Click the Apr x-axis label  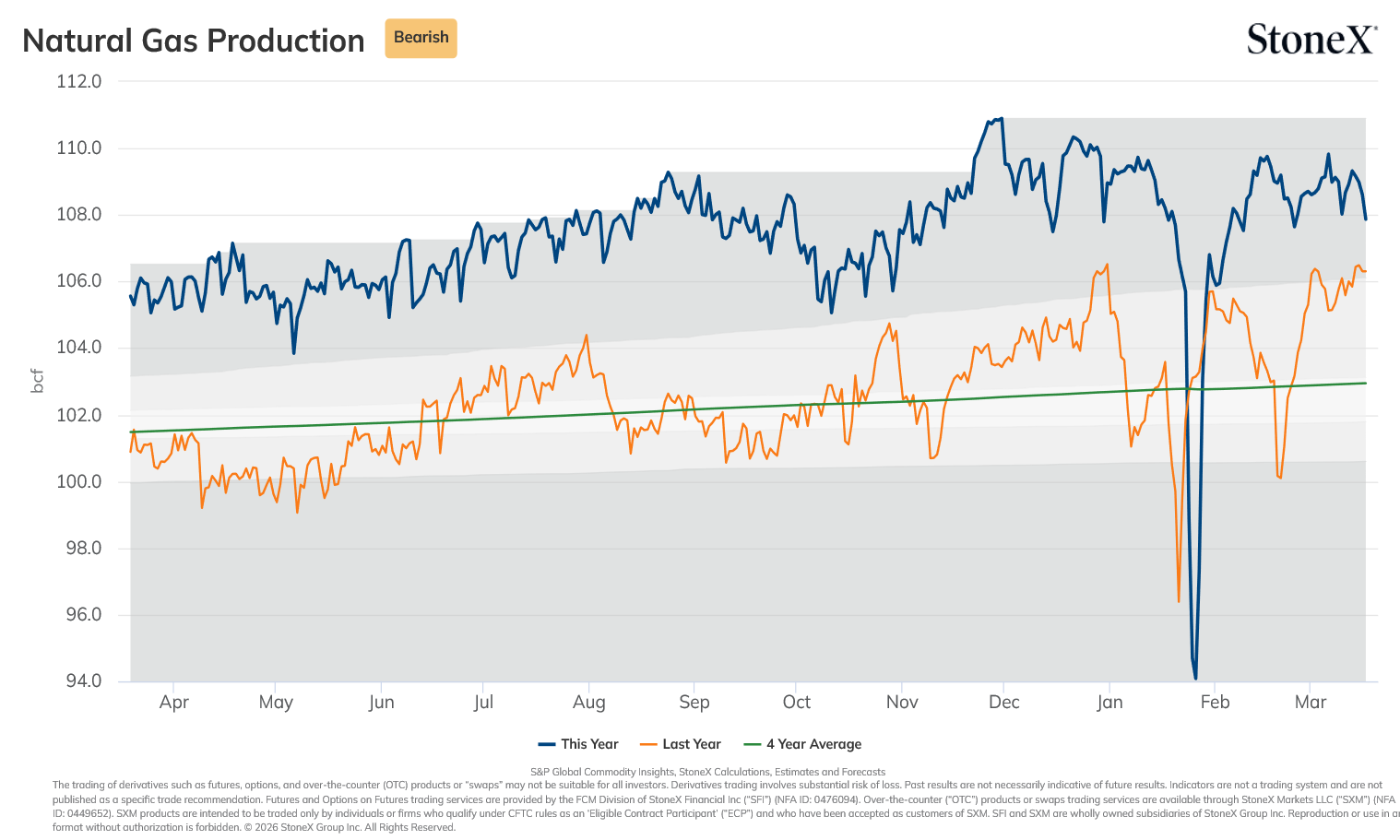click(173, 703)
